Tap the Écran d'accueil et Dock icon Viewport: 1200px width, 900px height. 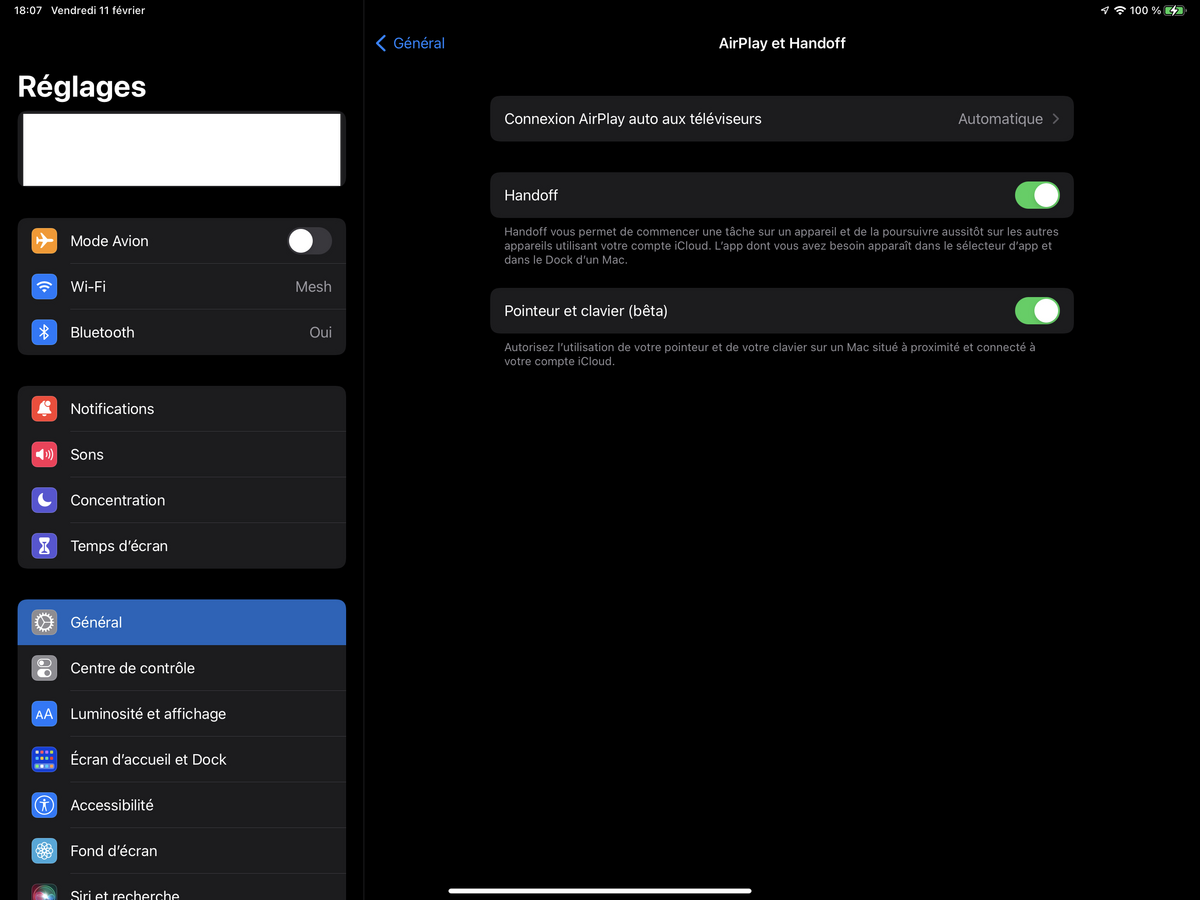(44, 760)
